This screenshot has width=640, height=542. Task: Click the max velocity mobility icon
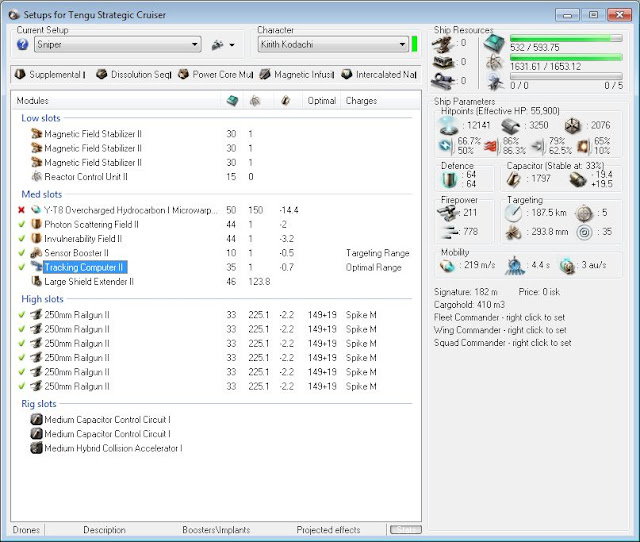[447, 266]
